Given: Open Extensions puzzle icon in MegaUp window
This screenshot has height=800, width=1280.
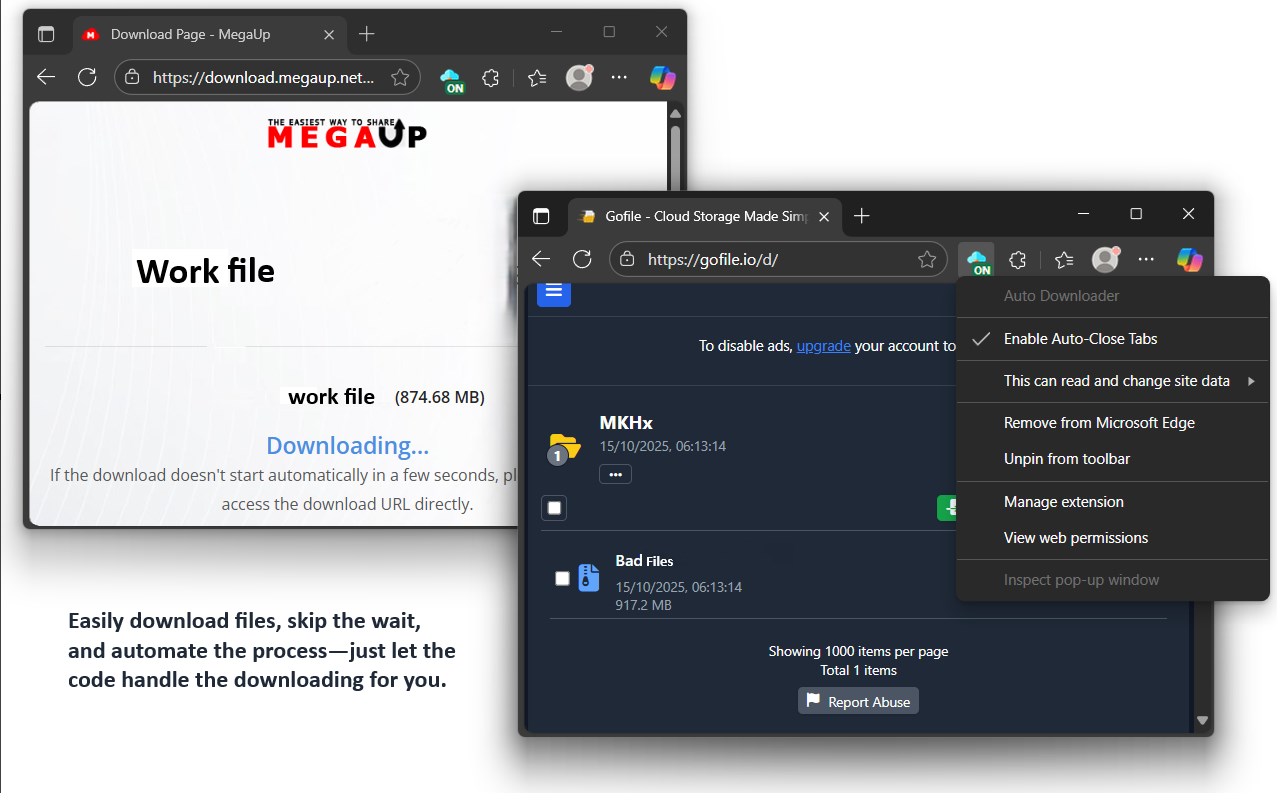Looking at the screenshot, I should pyautogui.click(x=490, y=77).
